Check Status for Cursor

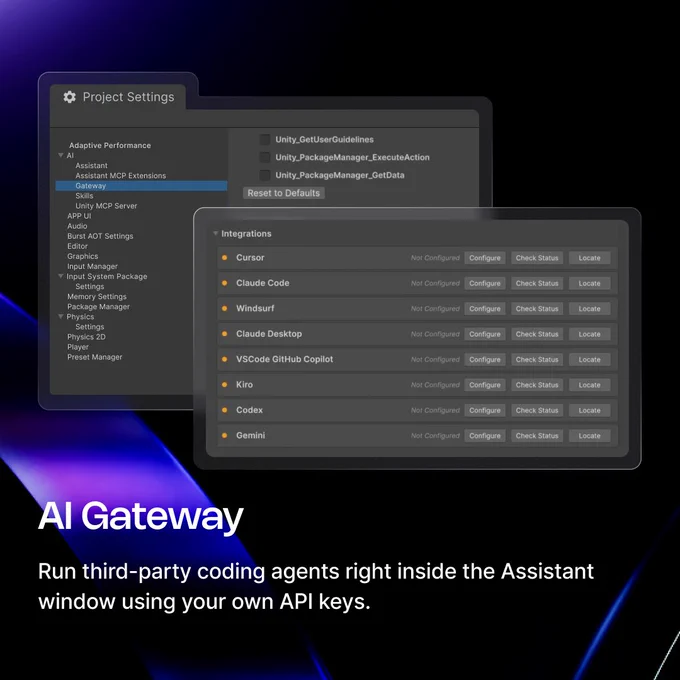click(537, 258)
